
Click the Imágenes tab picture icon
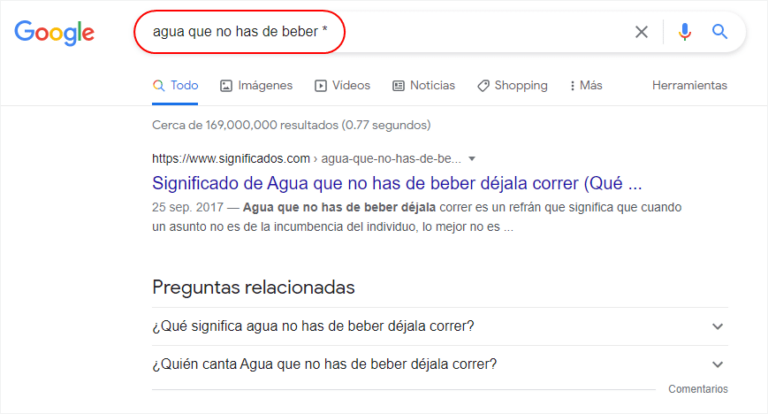coord(226,86)
